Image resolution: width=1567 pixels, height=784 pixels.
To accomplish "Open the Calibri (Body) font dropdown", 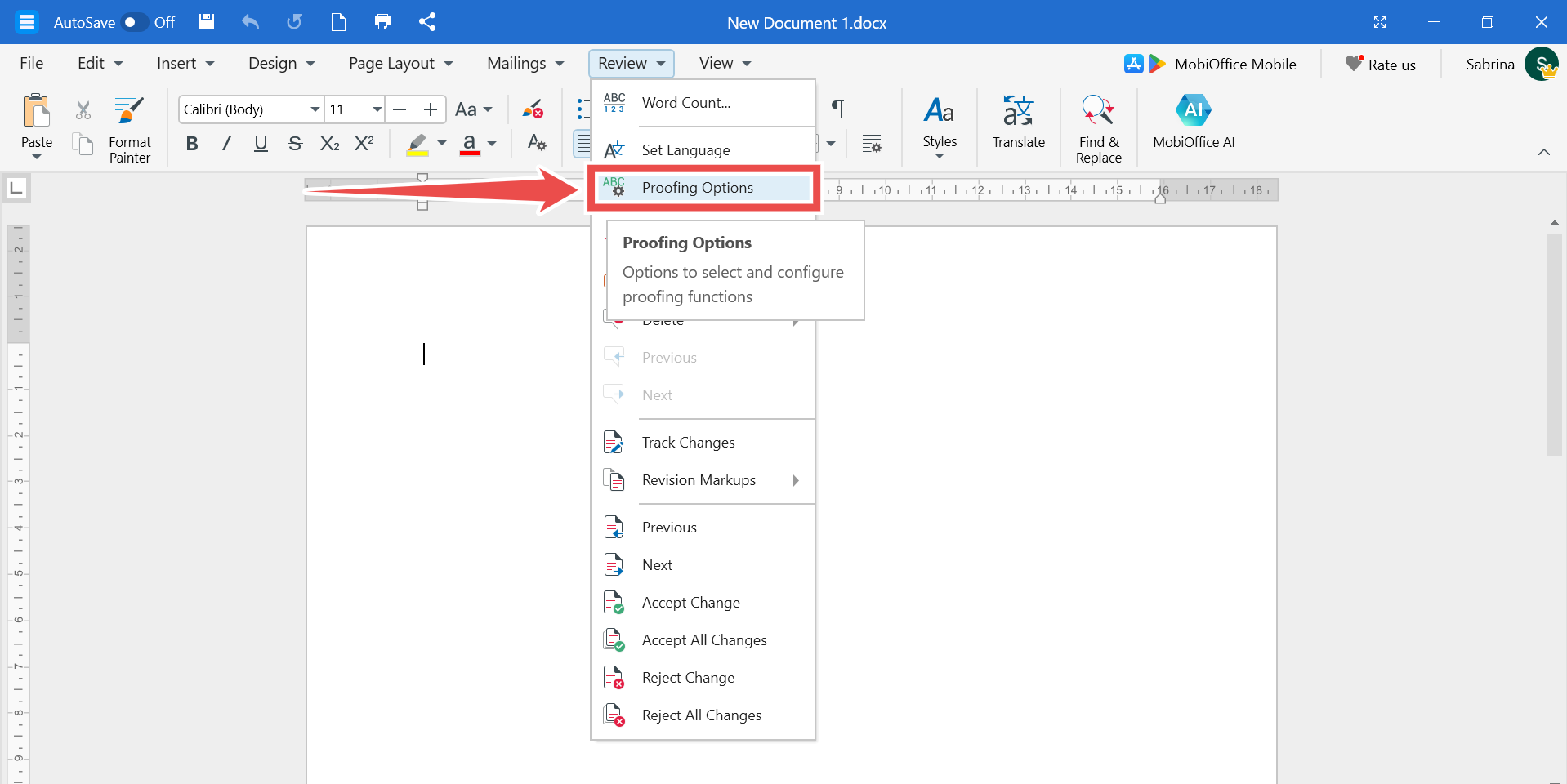I will 315,109.
